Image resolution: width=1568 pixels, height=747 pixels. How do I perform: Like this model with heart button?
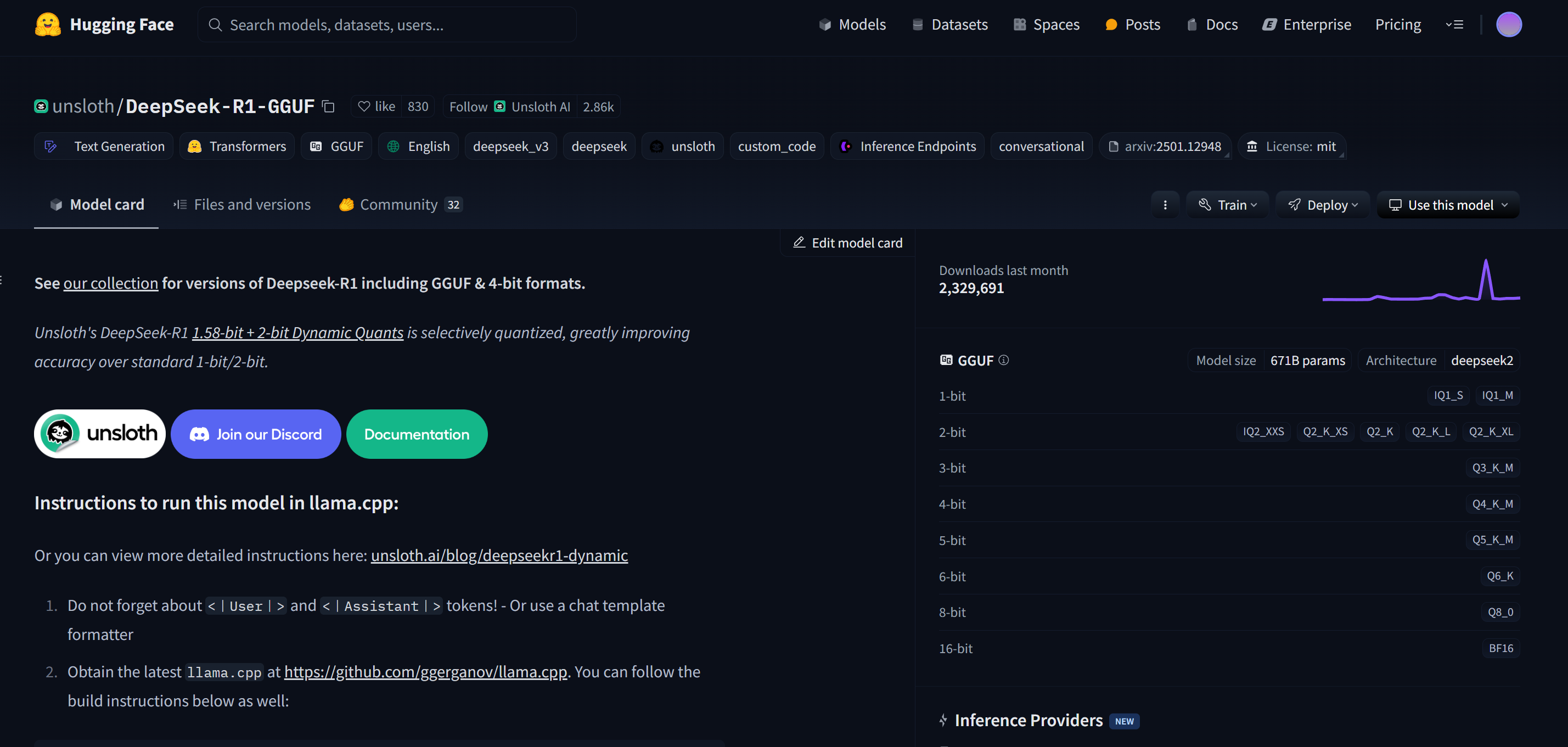click(x=376, y=106)
